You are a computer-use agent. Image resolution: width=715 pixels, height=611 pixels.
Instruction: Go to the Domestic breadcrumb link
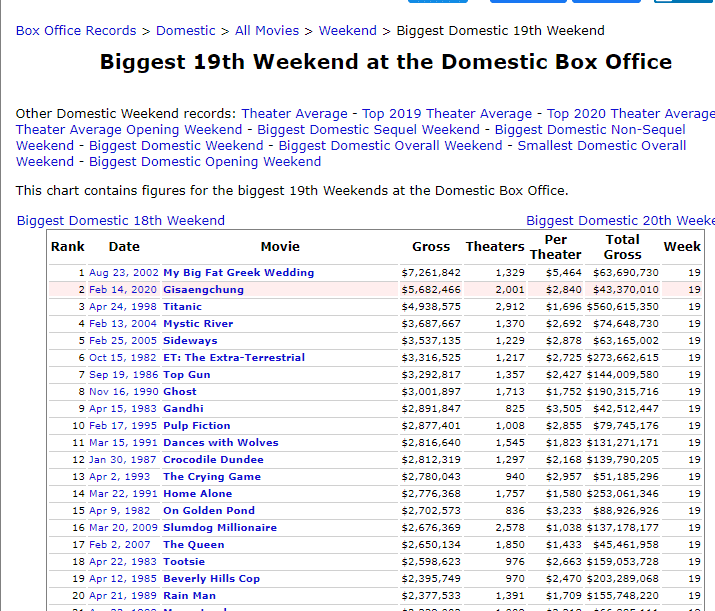186,31
